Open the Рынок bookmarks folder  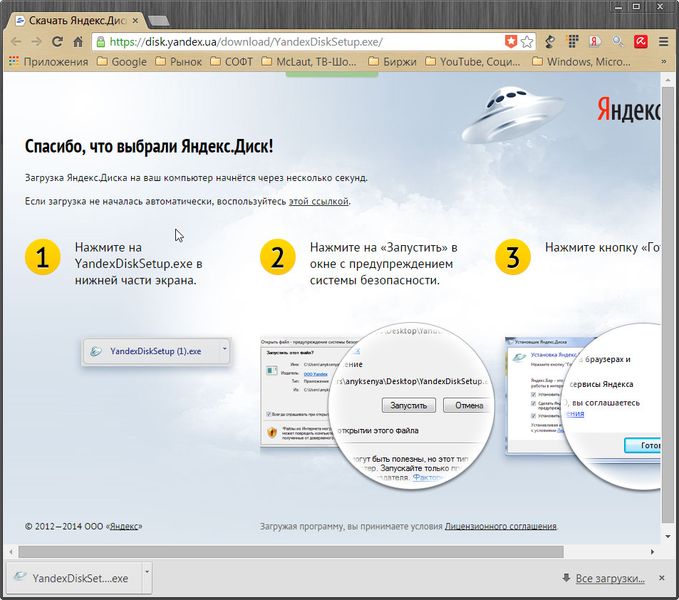pyautogui.click(x=178, y=62)
